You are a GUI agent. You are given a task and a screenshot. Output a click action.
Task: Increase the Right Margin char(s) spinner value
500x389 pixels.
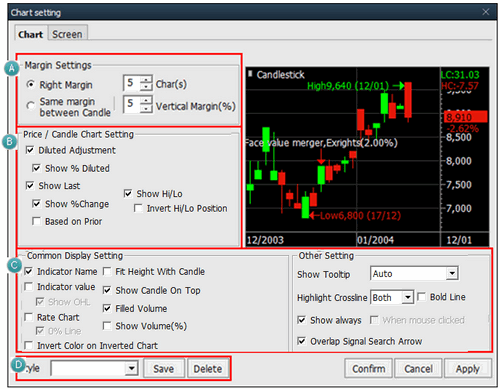pos(146,80)
